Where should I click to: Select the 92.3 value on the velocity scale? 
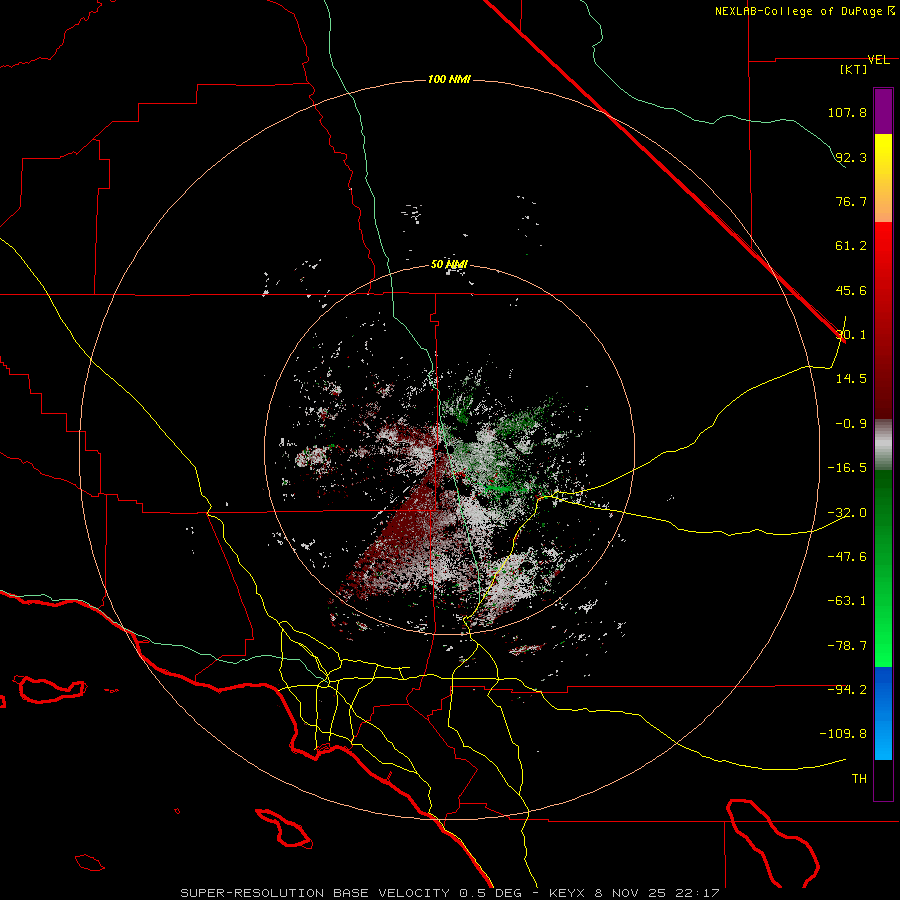pyautogui.click(x=851, y=157)
